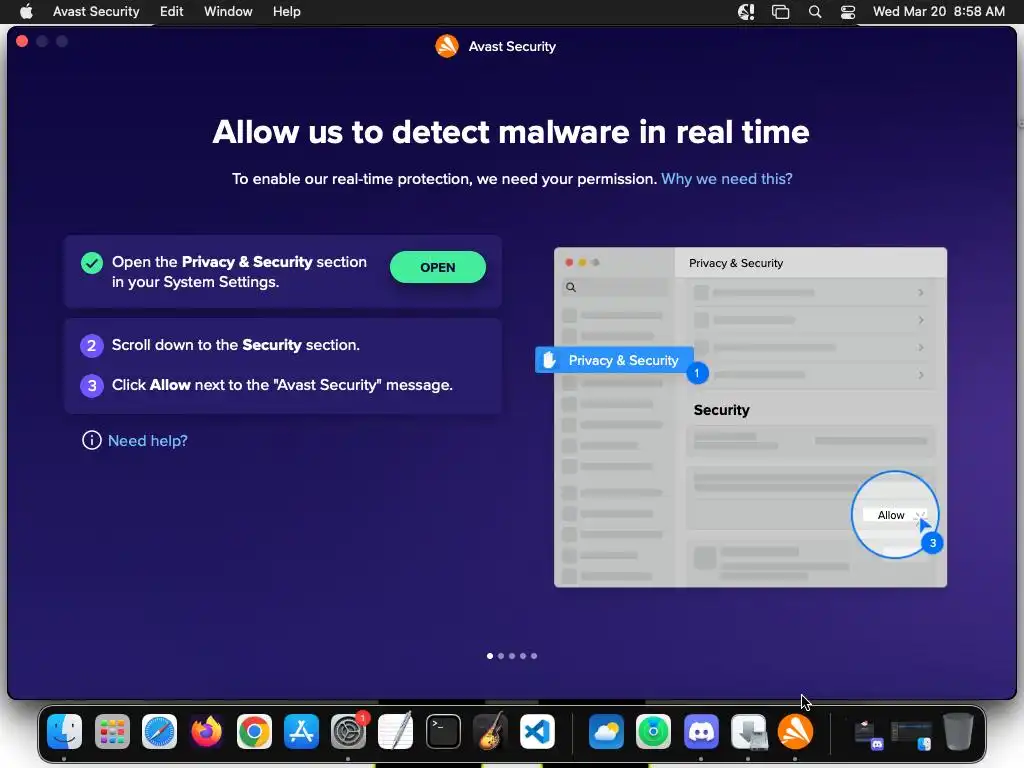Select the fourth onboarding page dot
The height and width of the screenshot is (768, 1024).
click(x=523, y=656)
